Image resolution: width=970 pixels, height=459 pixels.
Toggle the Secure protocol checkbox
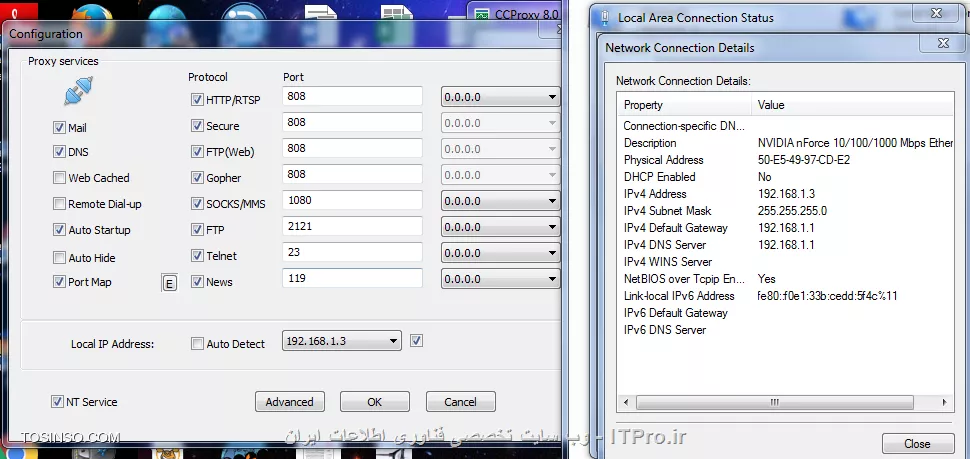[x=197, y=126]
